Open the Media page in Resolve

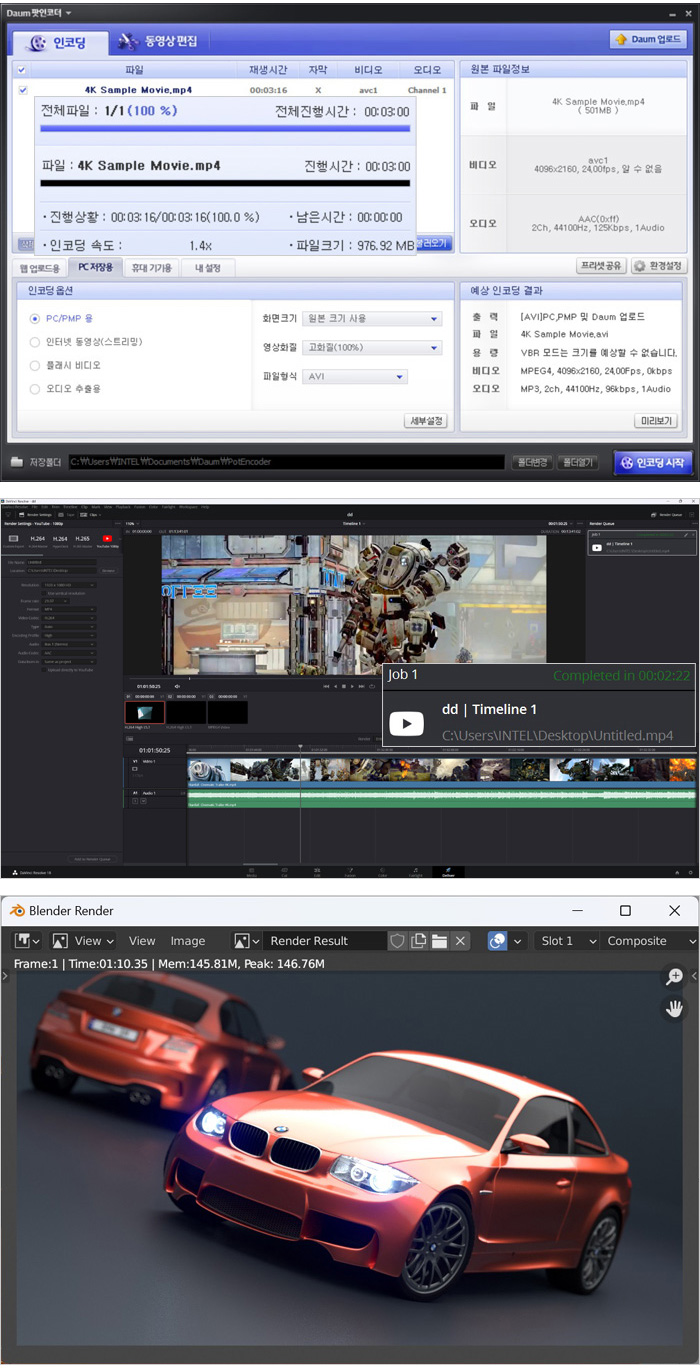click(251, 871)
